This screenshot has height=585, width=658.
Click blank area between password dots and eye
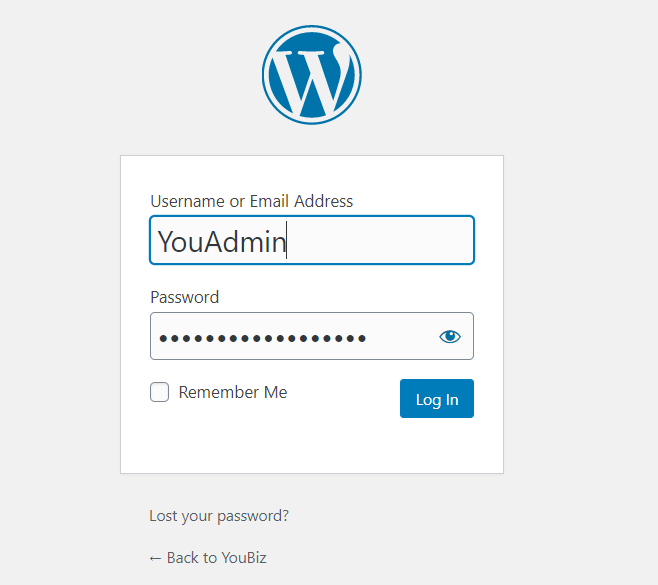coord(402,337)
